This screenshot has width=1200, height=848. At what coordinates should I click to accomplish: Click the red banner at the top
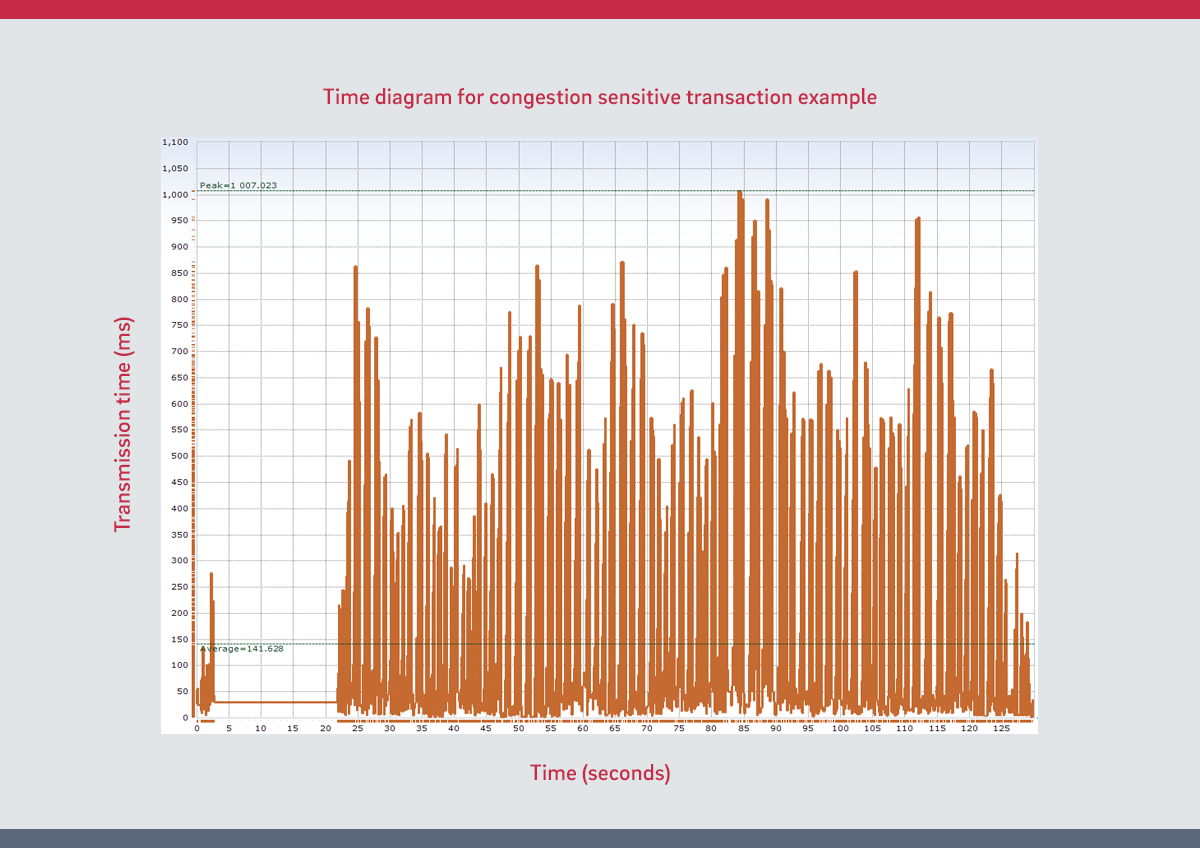pos(600,9)
